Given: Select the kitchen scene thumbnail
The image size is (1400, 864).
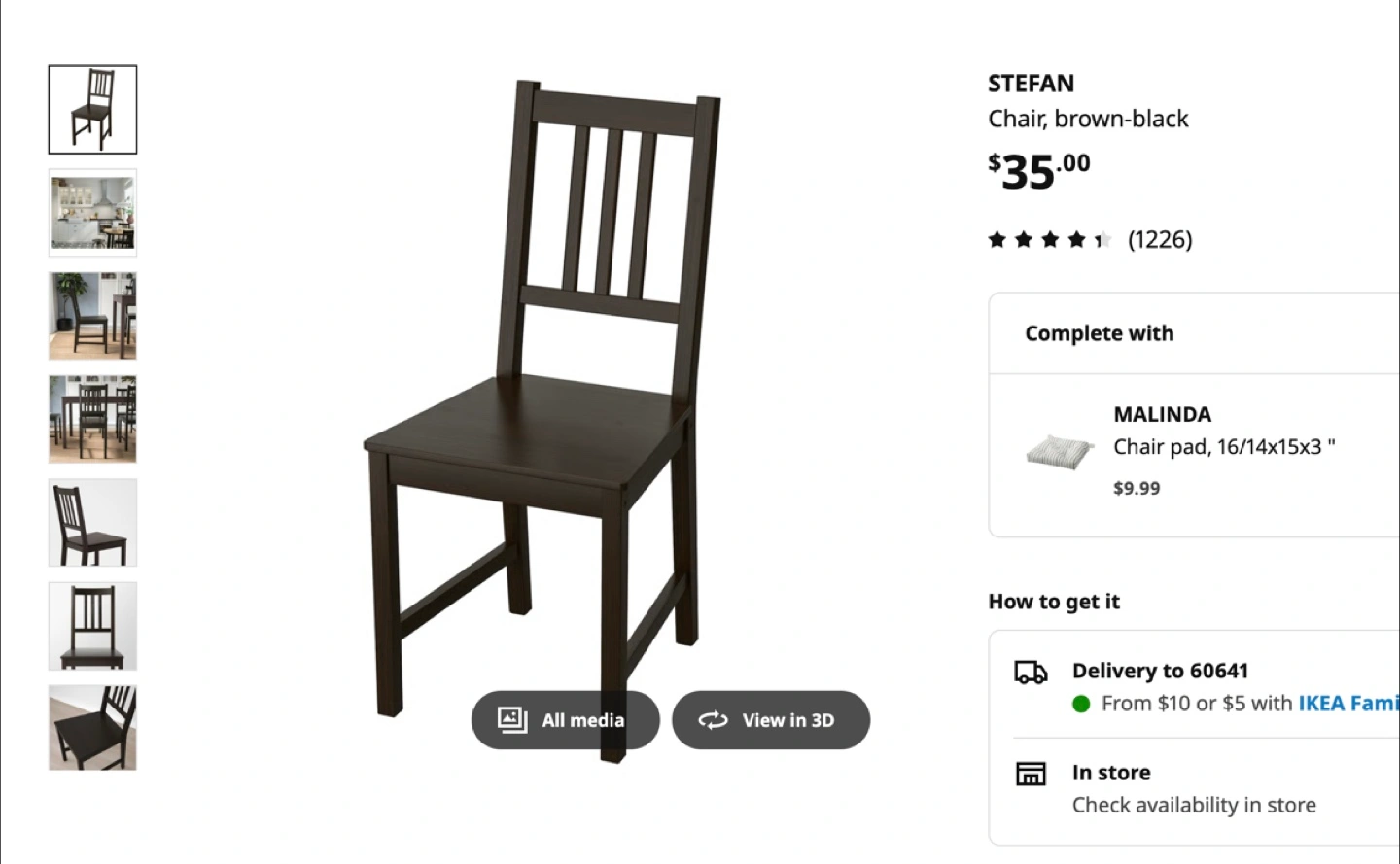Looking at the screenshot, I should [x=93, y=213].
